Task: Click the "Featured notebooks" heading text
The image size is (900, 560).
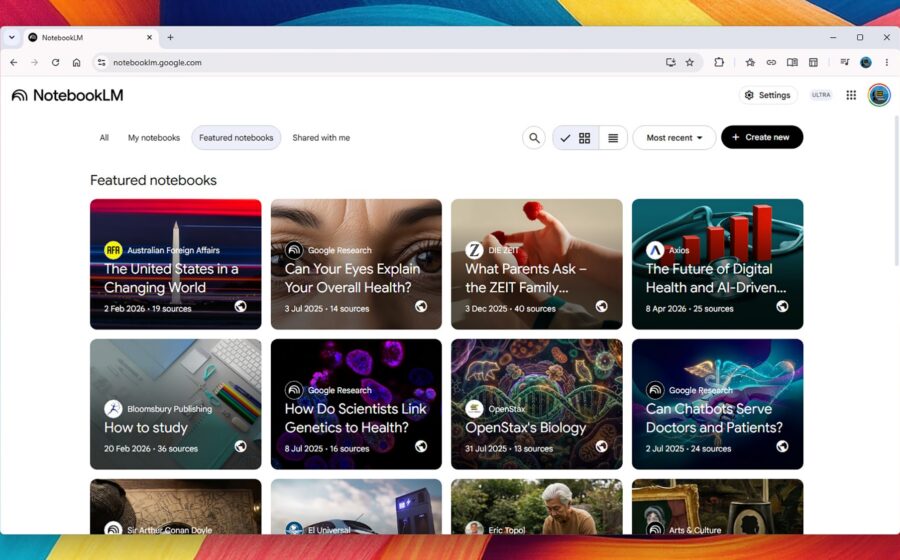Action: tap(153, 180)
